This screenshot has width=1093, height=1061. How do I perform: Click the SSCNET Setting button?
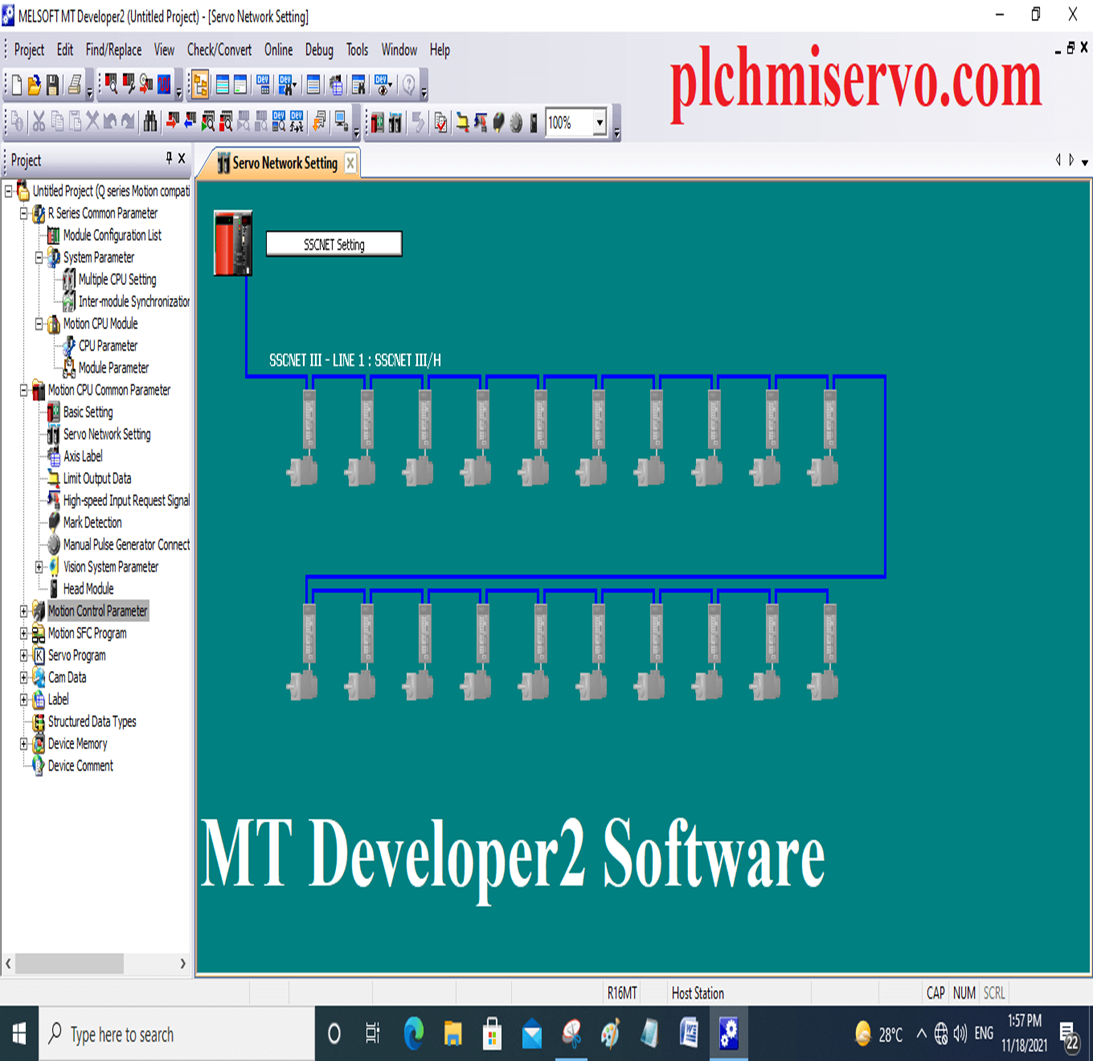click(x=334, y=245)
